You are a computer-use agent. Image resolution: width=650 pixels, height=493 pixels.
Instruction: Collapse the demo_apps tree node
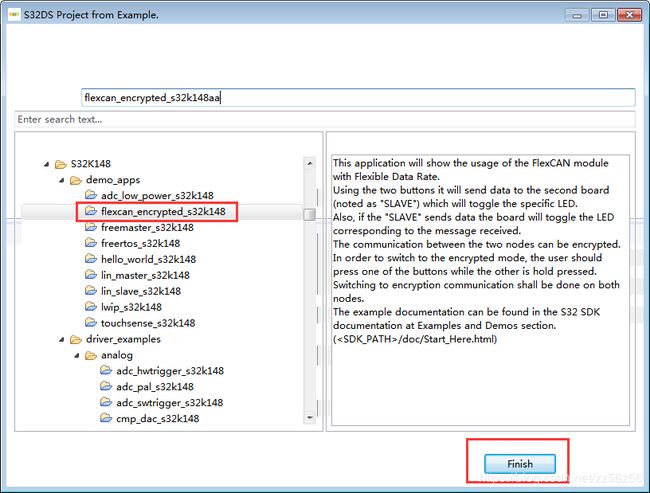click(62, 180)
